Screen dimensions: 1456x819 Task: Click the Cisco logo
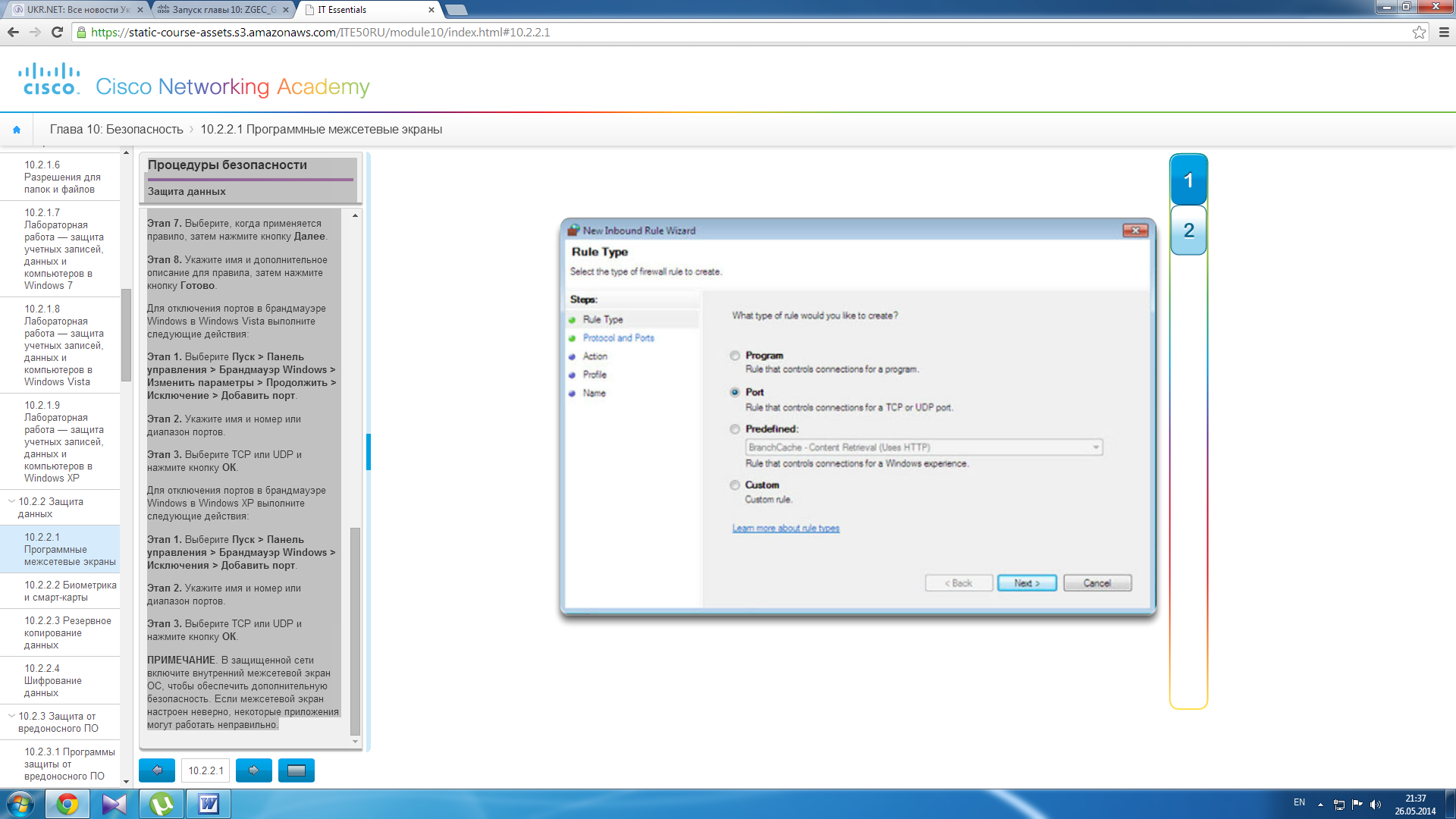pyautogui.click(x=49, y=79)
